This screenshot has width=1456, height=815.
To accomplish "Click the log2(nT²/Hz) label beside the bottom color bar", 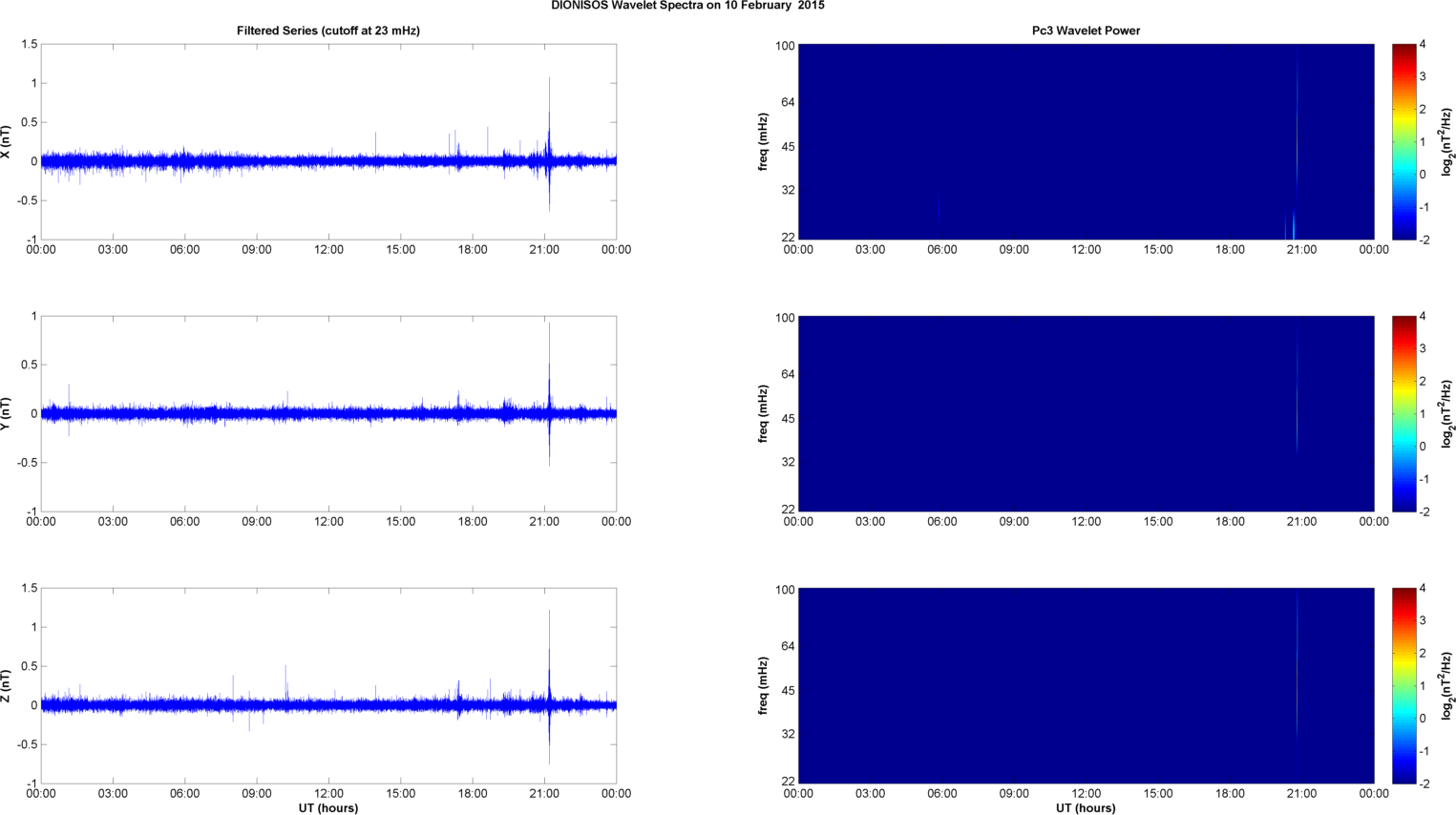I will pos(1447,686).
